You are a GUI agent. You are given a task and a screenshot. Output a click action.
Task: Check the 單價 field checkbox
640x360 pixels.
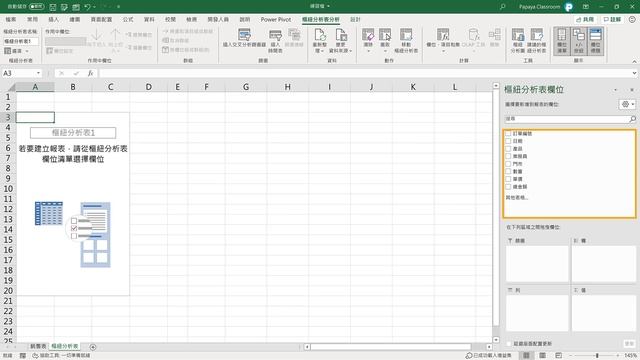coord(508,179)
